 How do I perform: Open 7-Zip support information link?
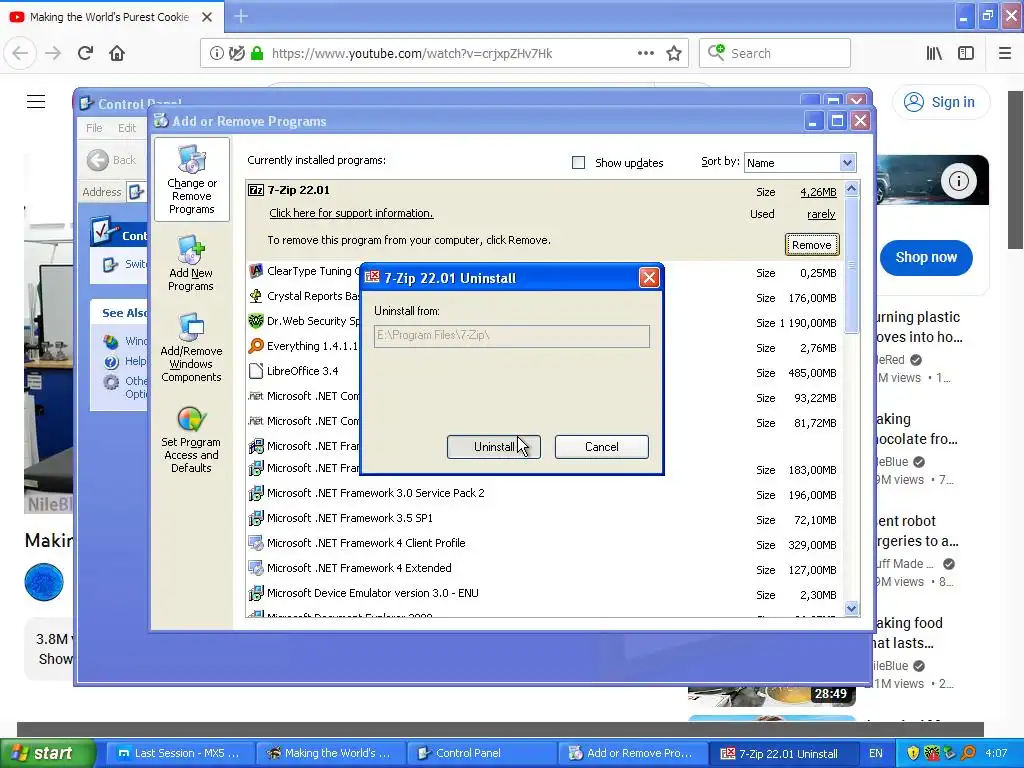point(351,213)
